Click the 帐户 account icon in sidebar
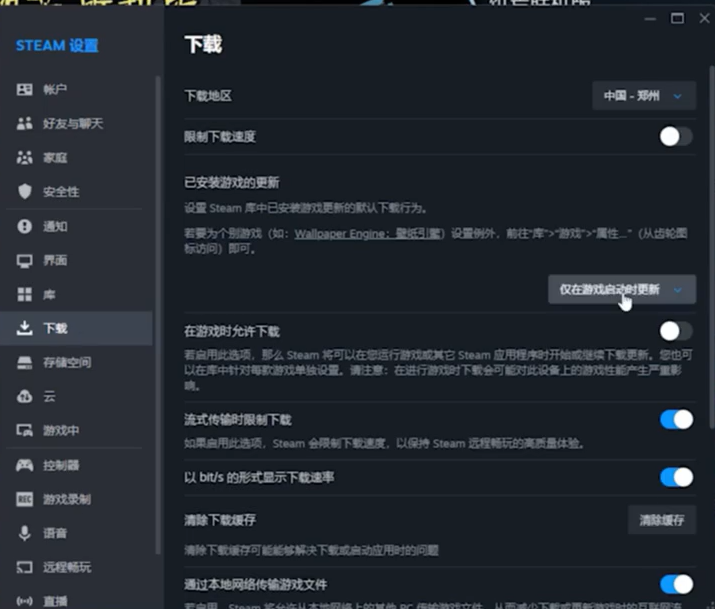This screenshot has height=609, width=715. point(25,90)
